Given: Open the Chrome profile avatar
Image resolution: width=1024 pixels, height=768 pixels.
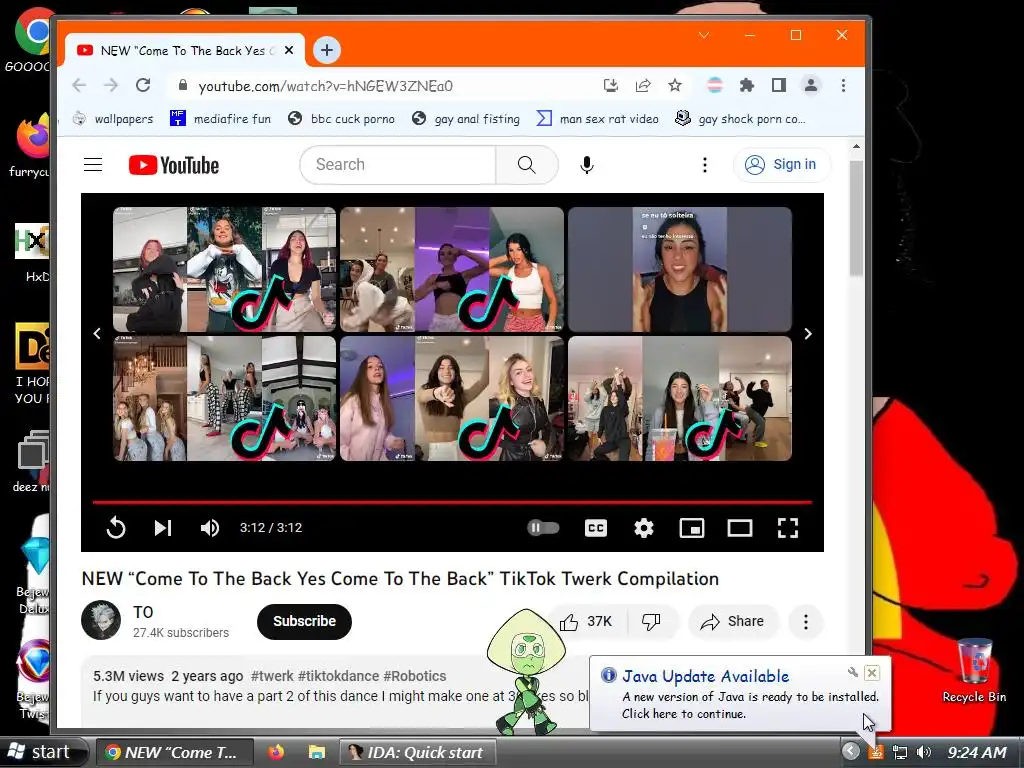Looking at the screenshot, I should pos(811,86).
